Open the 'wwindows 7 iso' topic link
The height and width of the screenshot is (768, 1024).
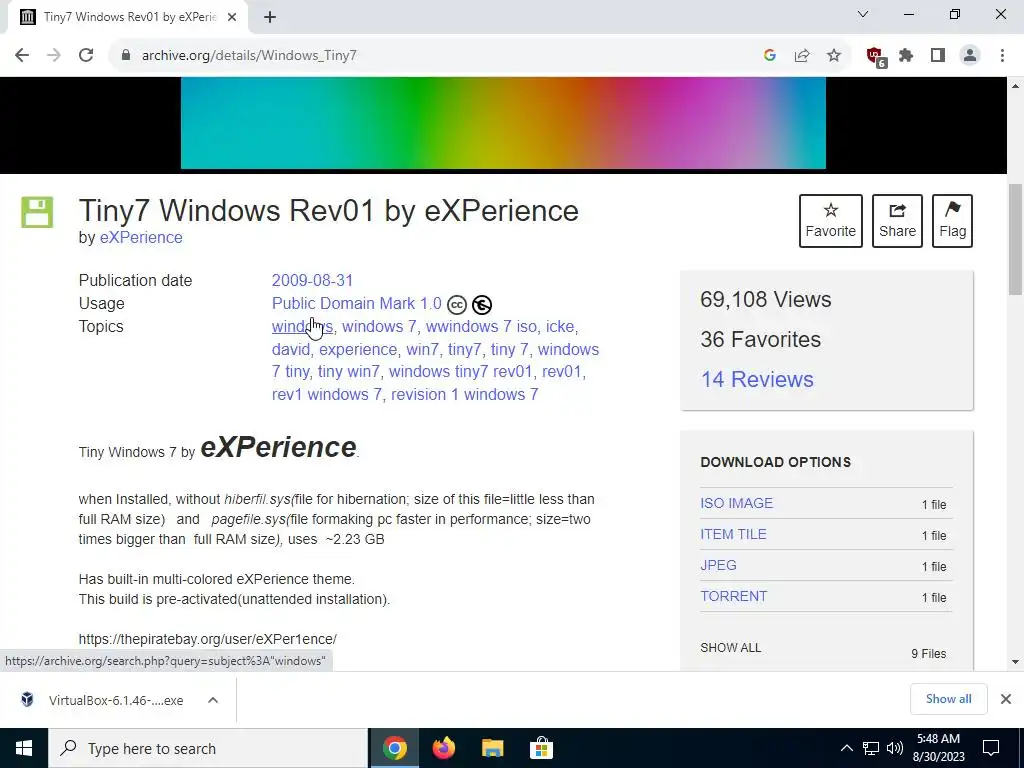[x=481, y=327]
